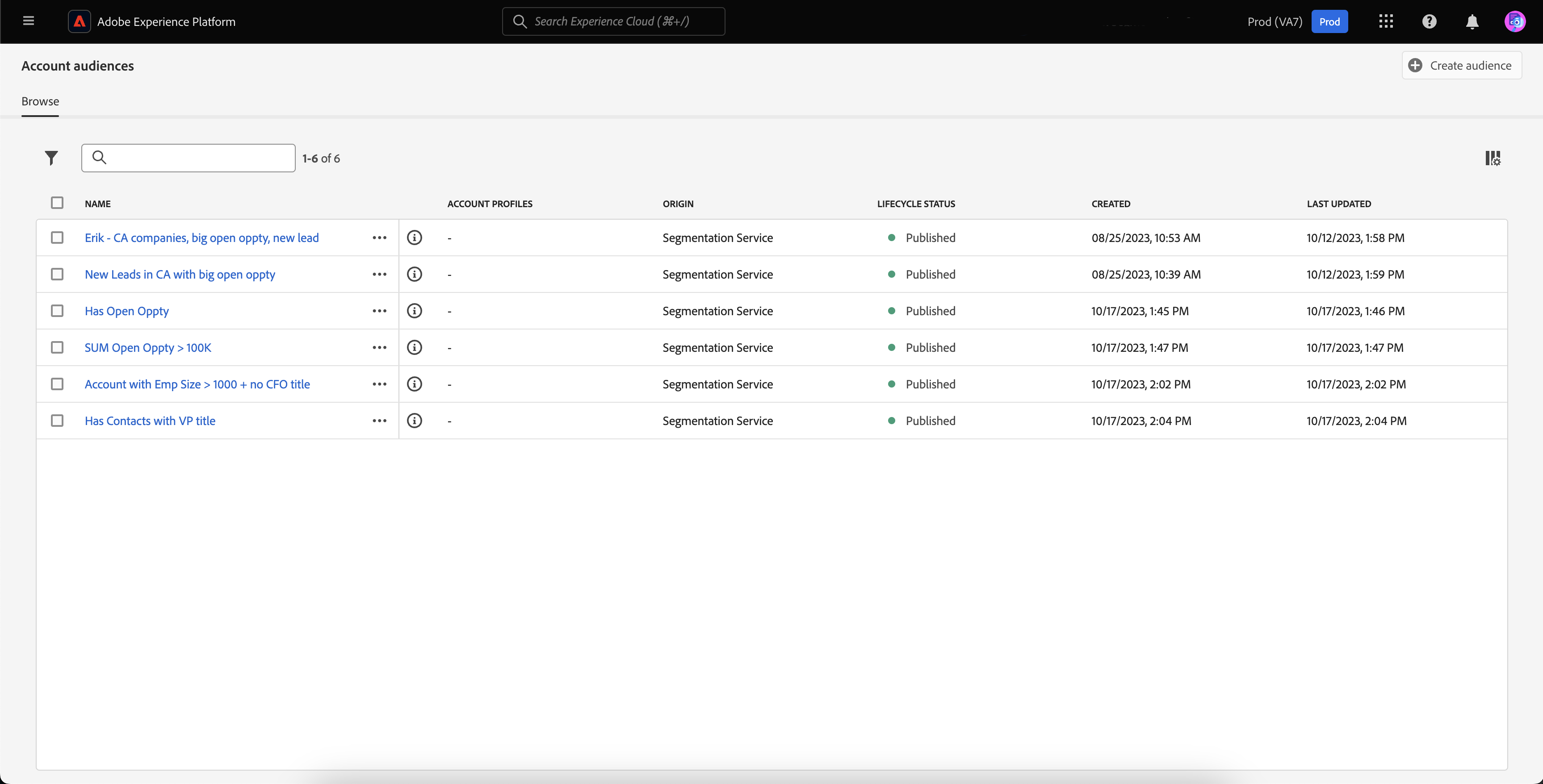
Task: Open more actions for Account with Emp Size
Action: click(x=379, y=384)
